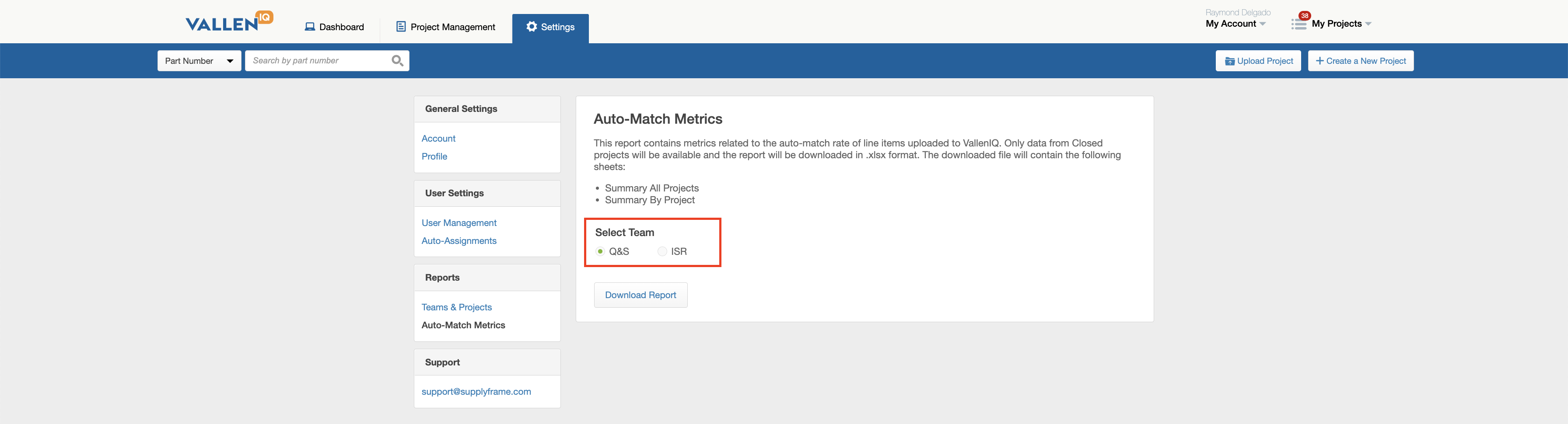Image resolution: width=1568 pixels, height=424 pixels.
Task: Open the Part Number search type dropdown
Action: 199,61
